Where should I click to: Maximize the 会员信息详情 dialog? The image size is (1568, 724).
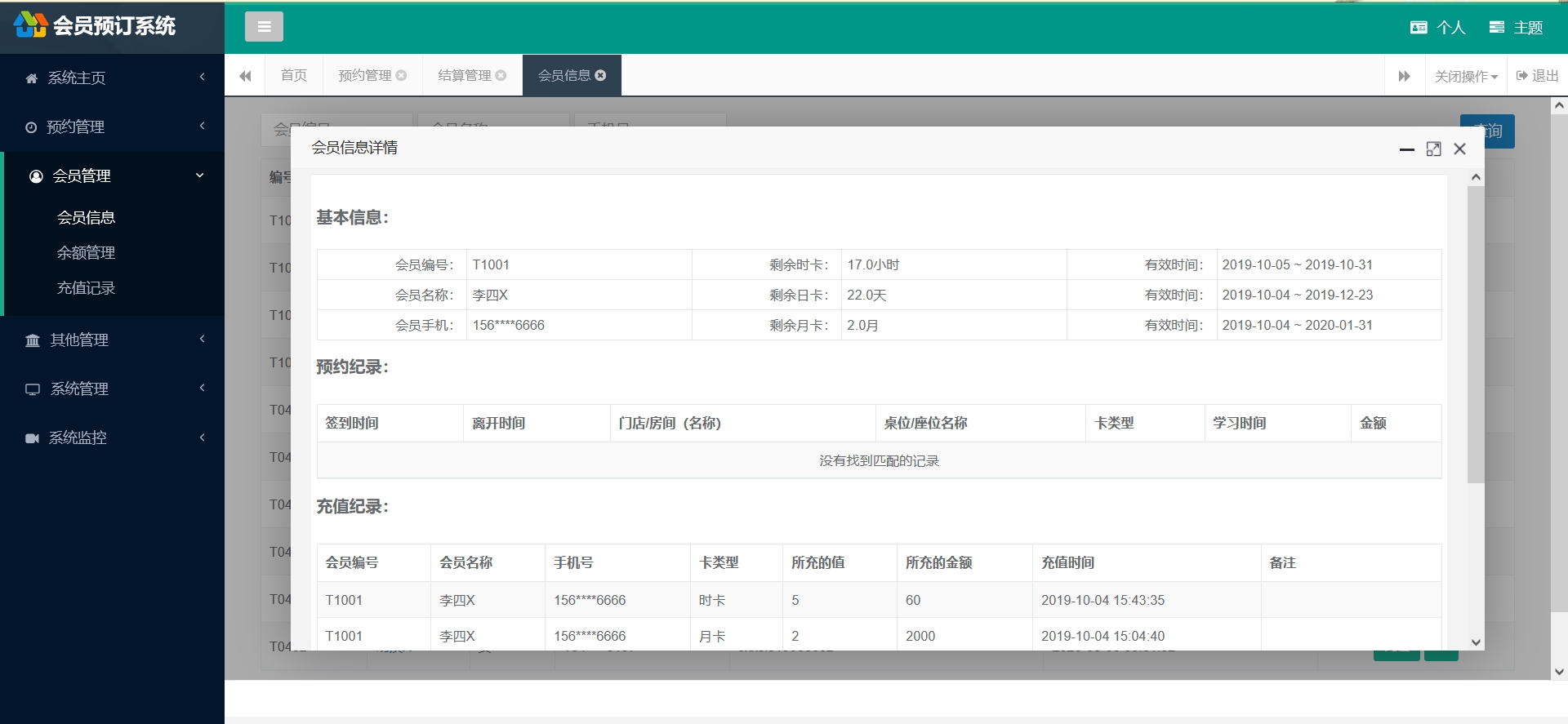tap(1433, 149)
